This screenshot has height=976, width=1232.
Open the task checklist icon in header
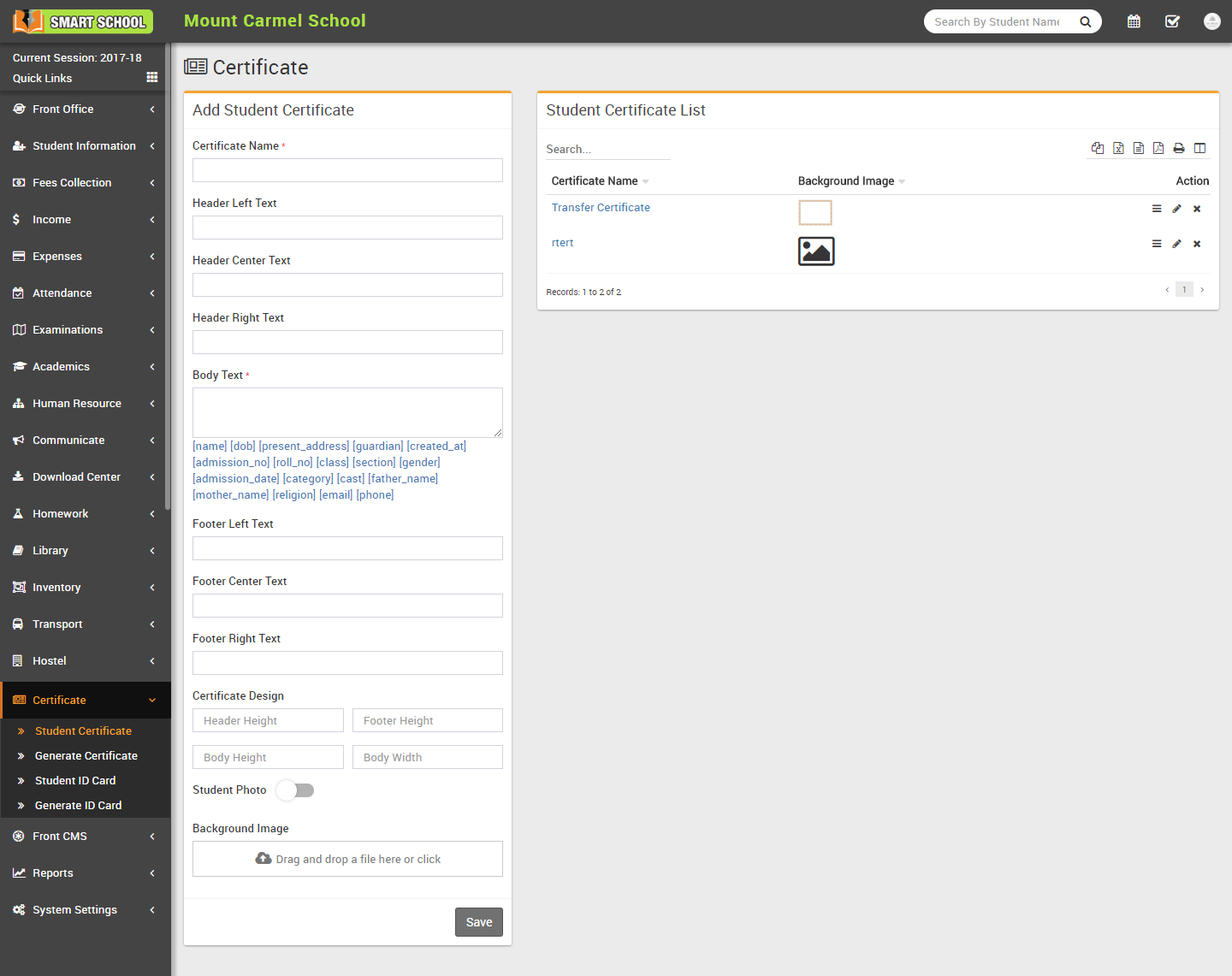(x=1172, y=21)
